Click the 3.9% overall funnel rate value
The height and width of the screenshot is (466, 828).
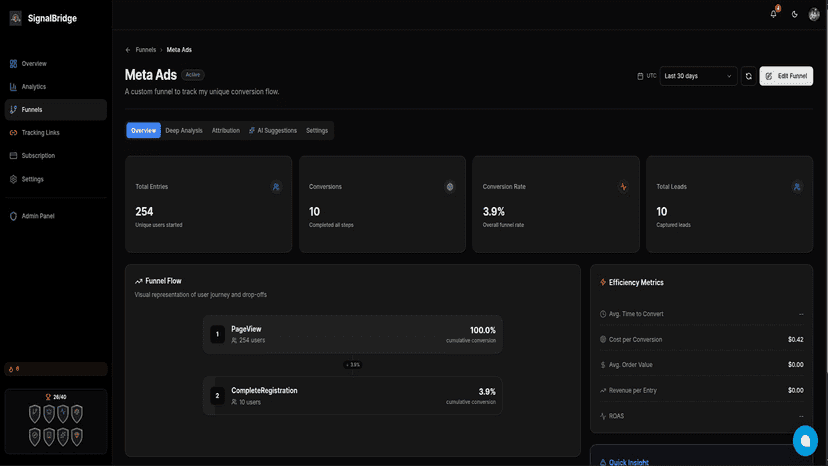coord(494,212)
